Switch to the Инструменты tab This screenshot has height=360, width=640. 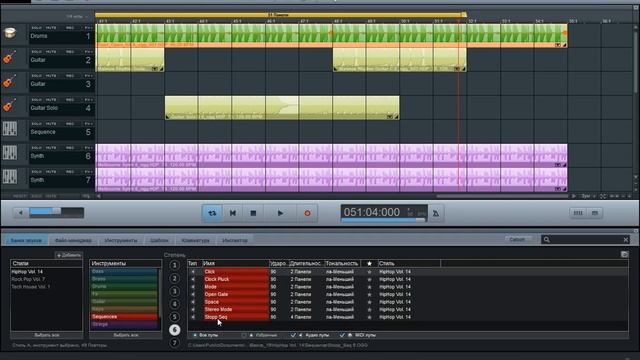click(121, 240)
